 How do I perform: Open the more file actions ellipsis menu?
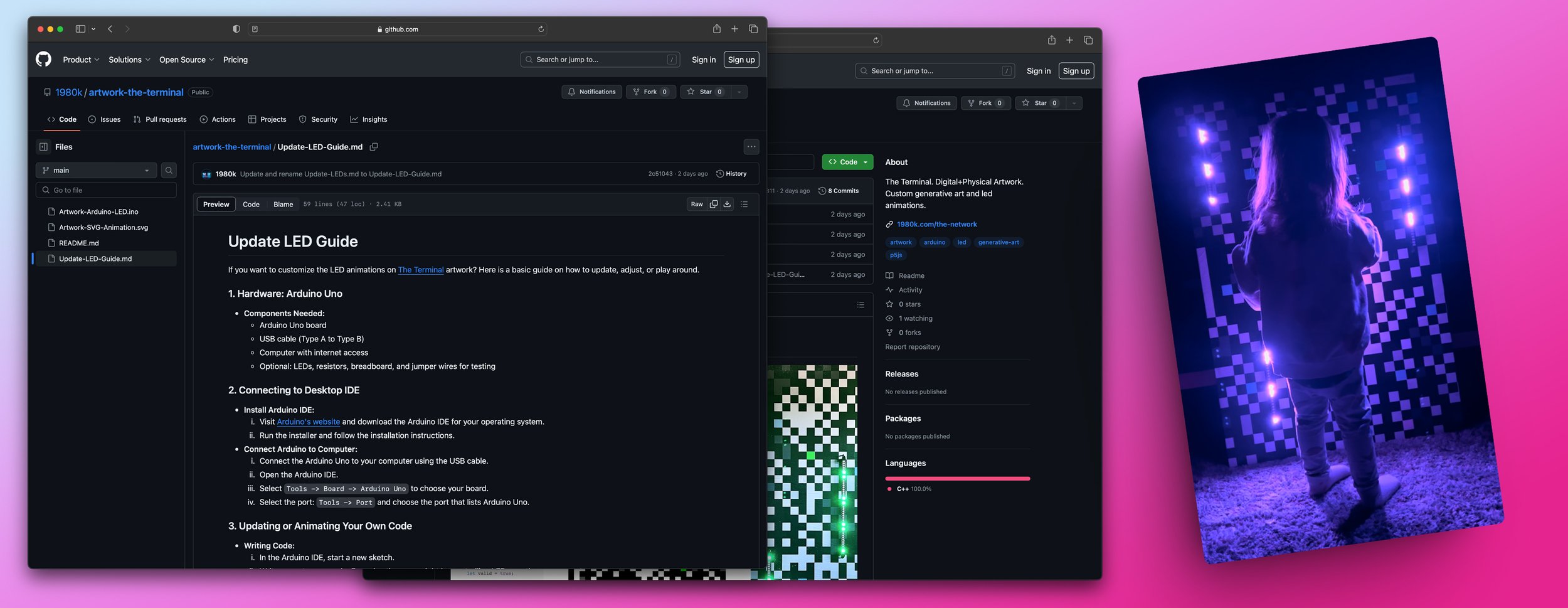(x=751, y=147)
